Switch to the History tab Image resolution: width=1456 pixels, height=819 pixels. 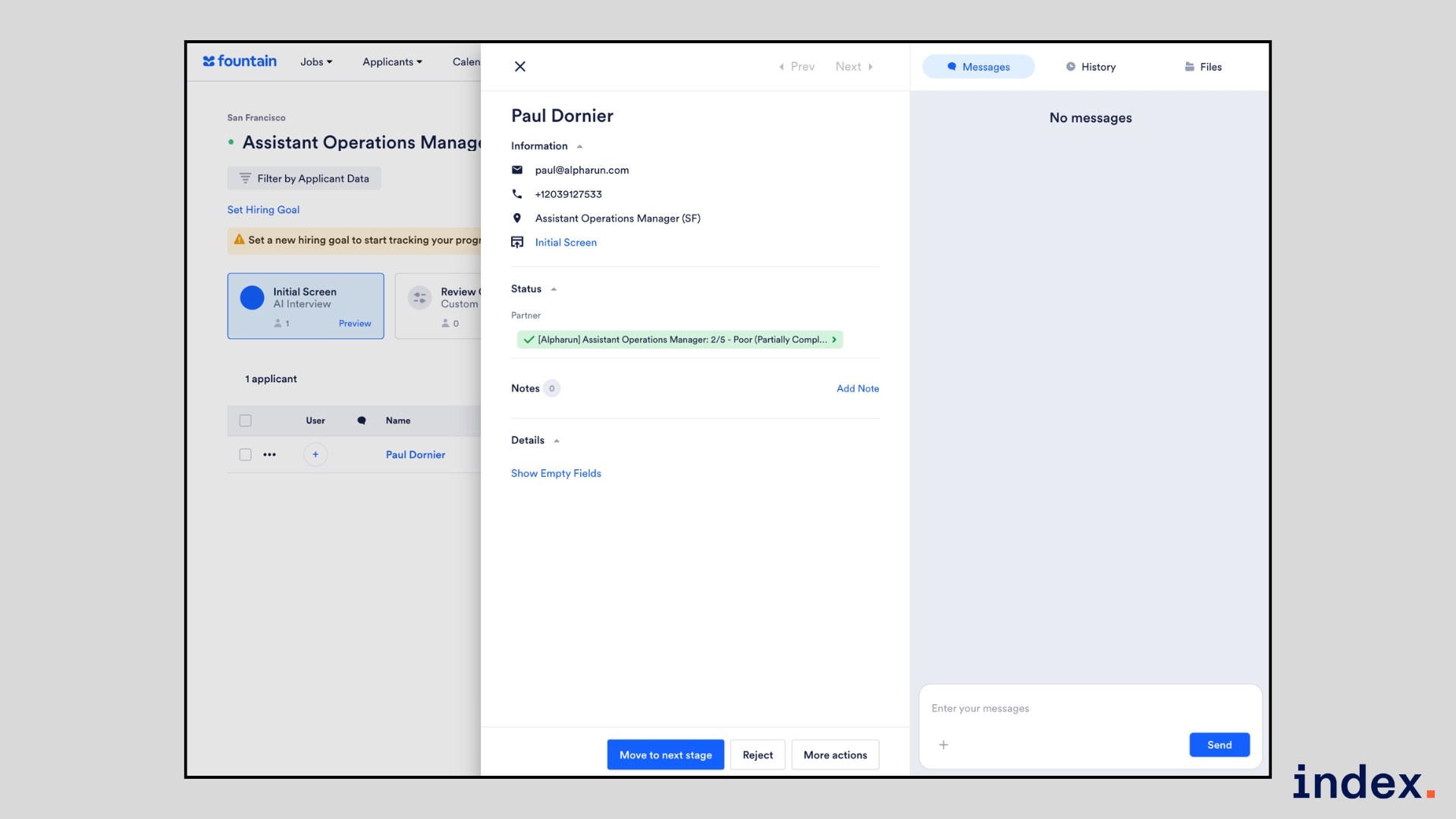[1090, 67]
